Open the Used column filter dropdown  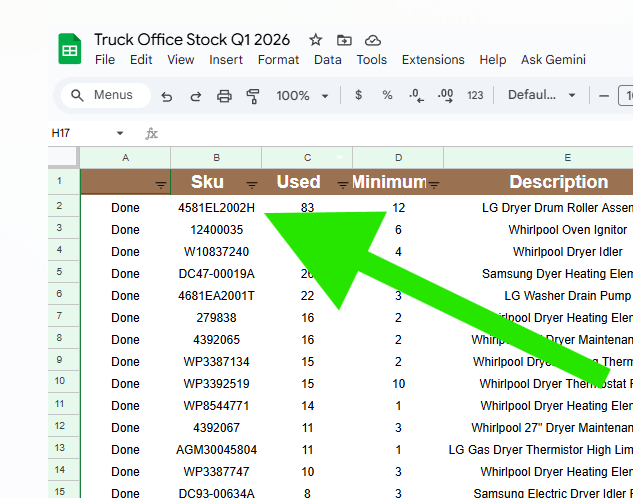pyautogui.click(x=343, y=184)
